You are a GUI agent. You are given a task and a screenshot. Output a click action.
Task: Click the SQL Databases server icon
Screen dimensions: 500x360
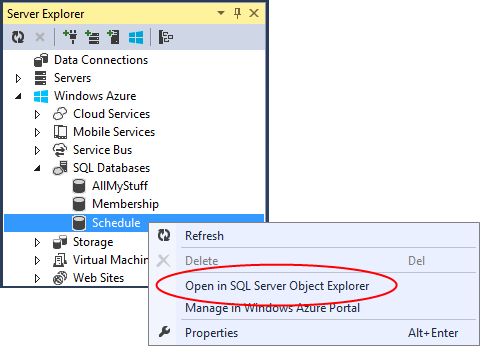[x=60, y=168]
